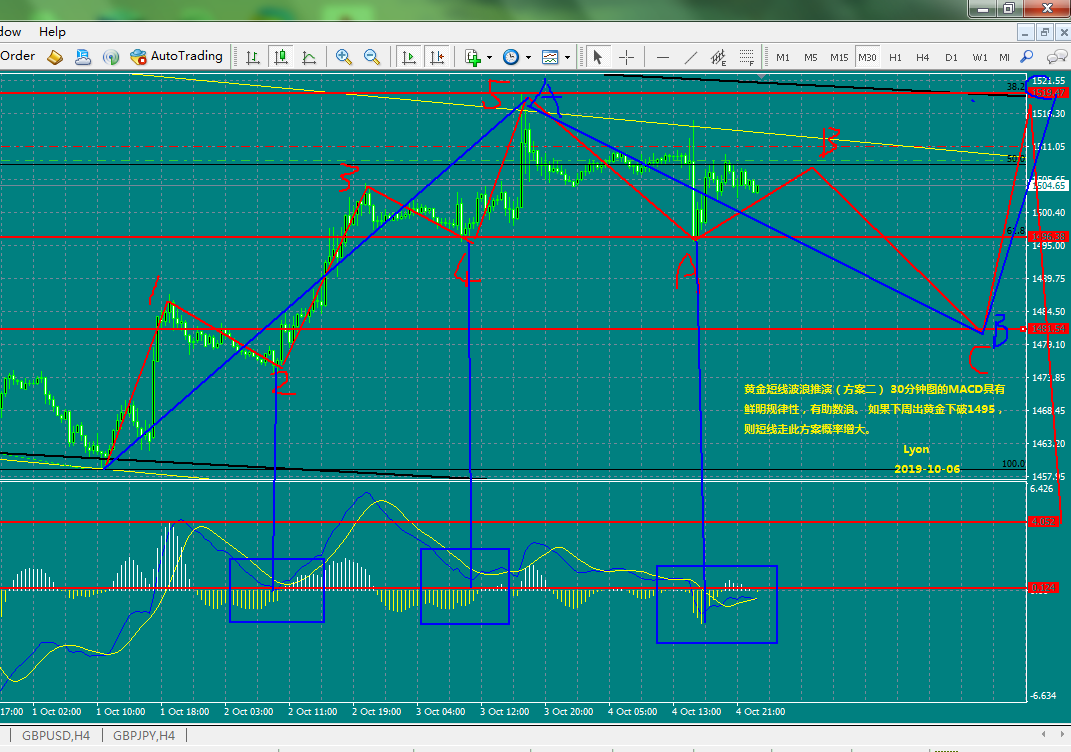
Task: Expand the templates dropdown arrow
Action: [x=568, y=57]
